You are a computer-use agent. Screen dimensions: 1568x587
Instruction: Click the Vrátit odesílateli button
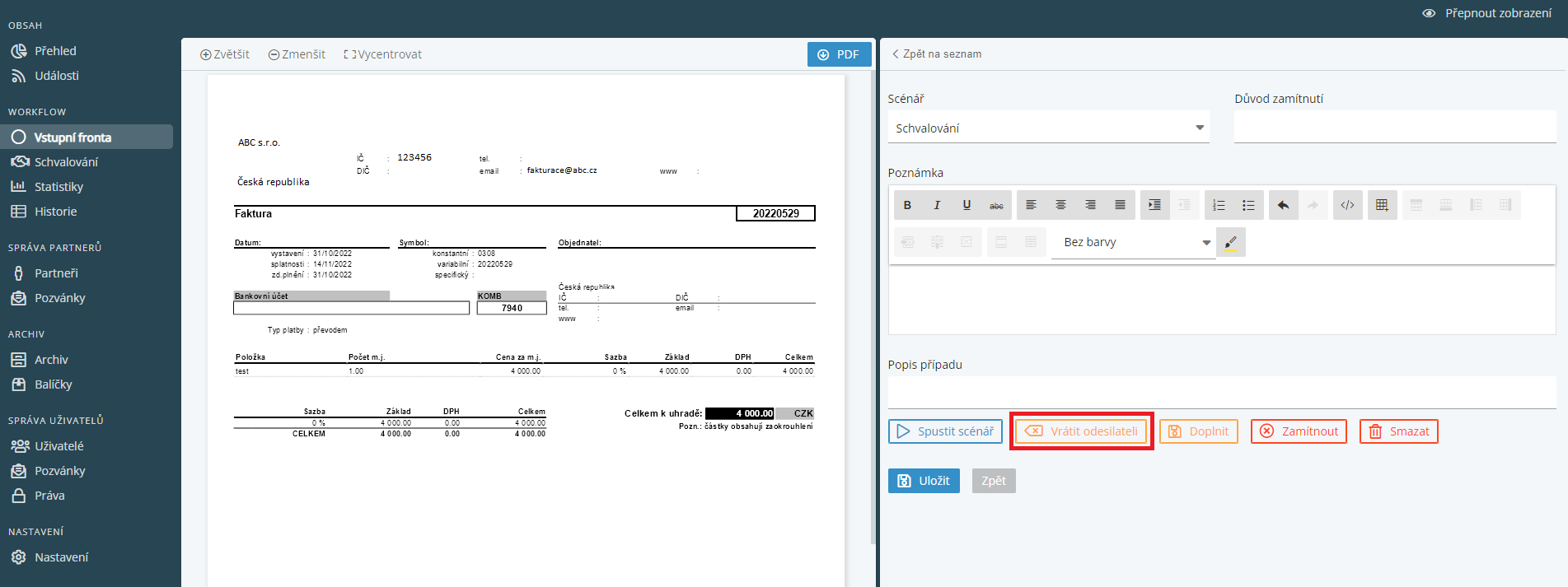click(1081, 431)
